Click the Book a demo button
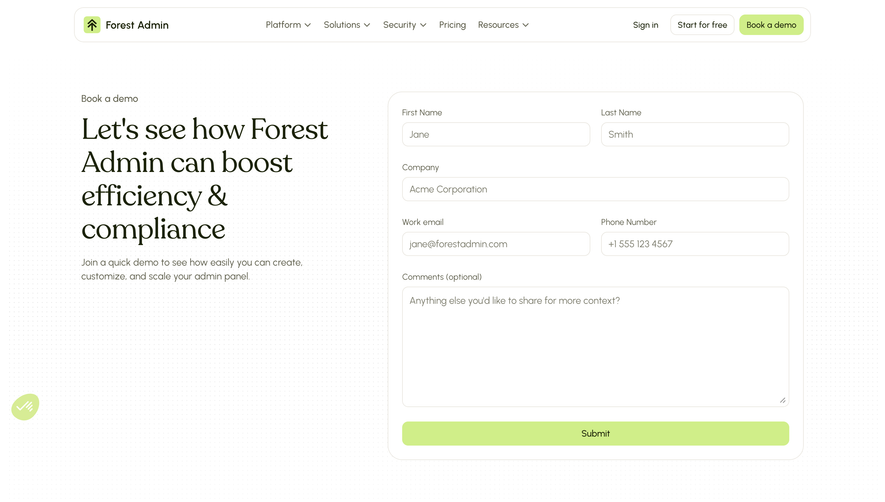The width and height of the screenshot is (885, 502). (771, 25)
